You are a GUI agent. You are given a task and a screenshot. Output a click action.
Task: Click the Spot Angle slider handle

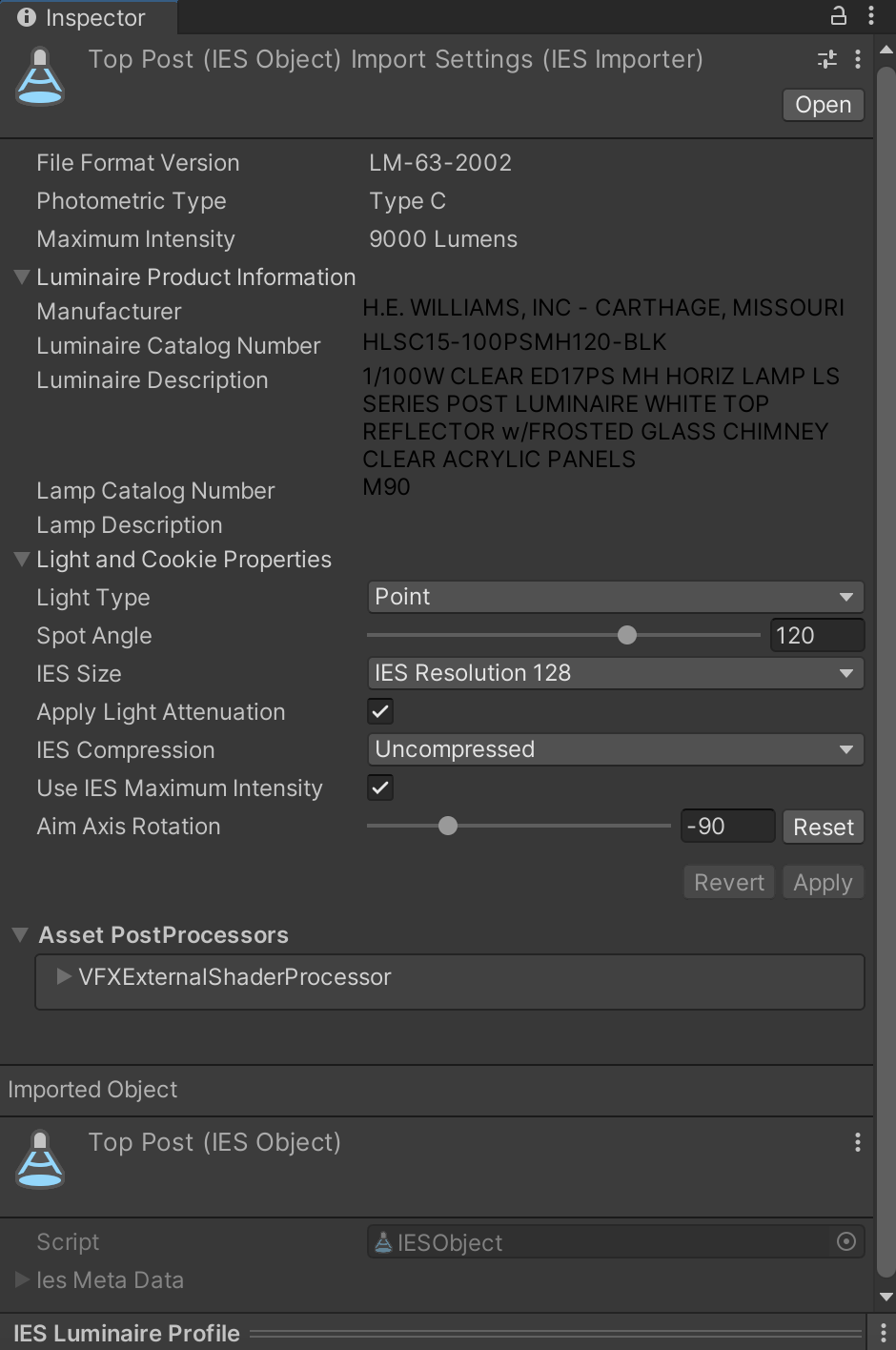tap(626, 635)
